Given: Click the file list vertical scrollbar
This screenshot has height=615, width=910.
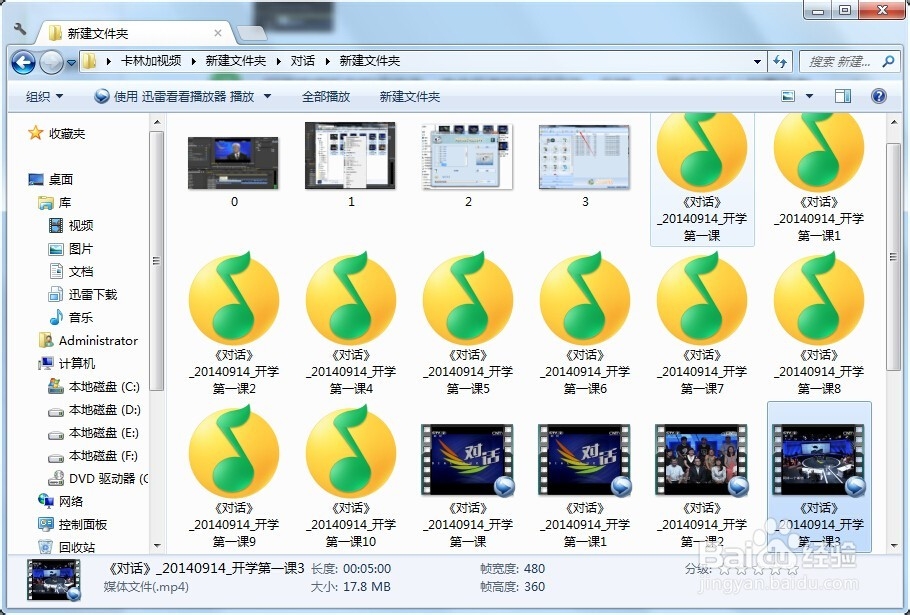Looking at the screenshot, I should [x=894, y=255].
